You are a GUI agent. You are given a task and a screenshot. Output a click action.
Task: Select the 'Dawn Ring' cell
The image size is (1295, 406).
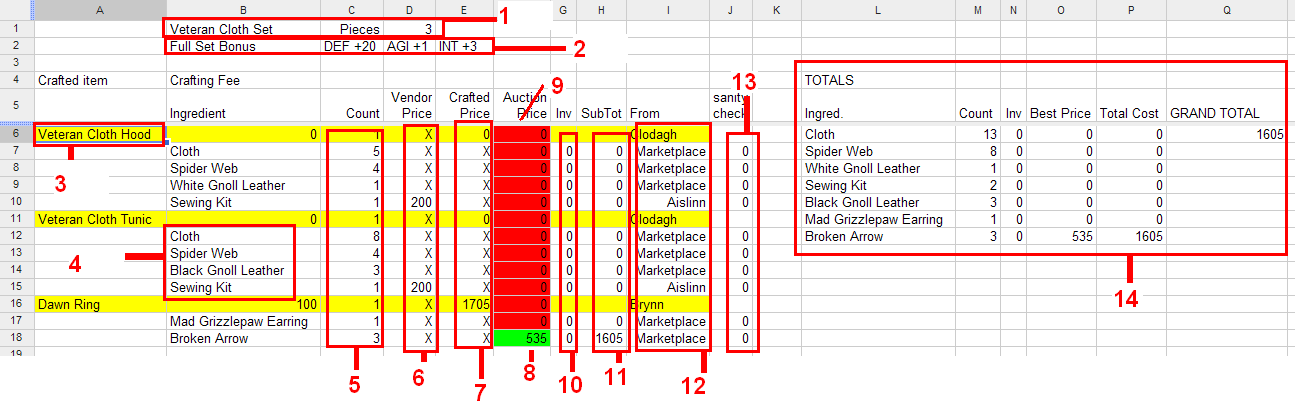click(x=100, y=304)
